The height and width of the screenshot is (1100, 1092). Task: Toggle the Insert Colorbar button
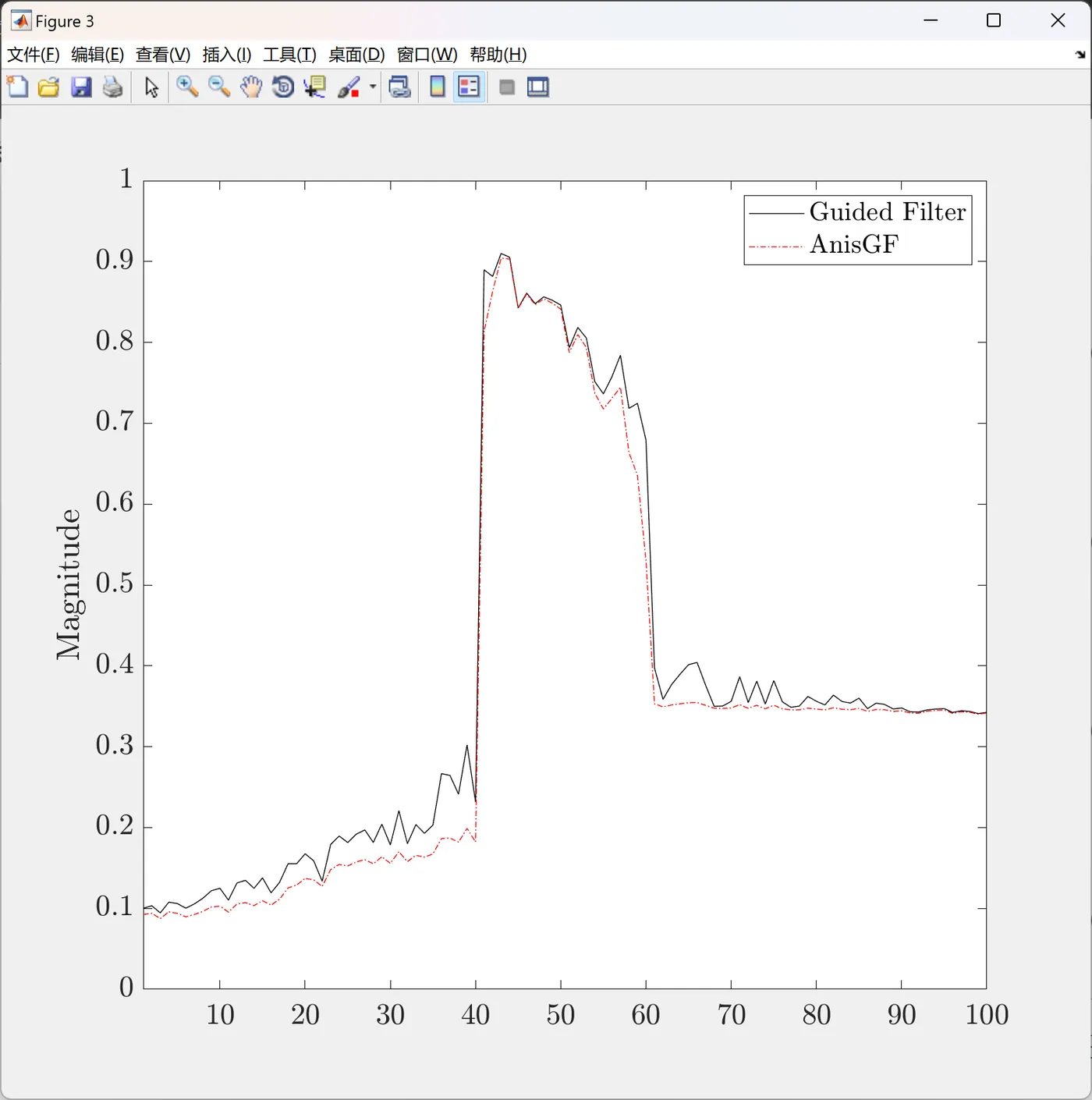click(438, 87)
